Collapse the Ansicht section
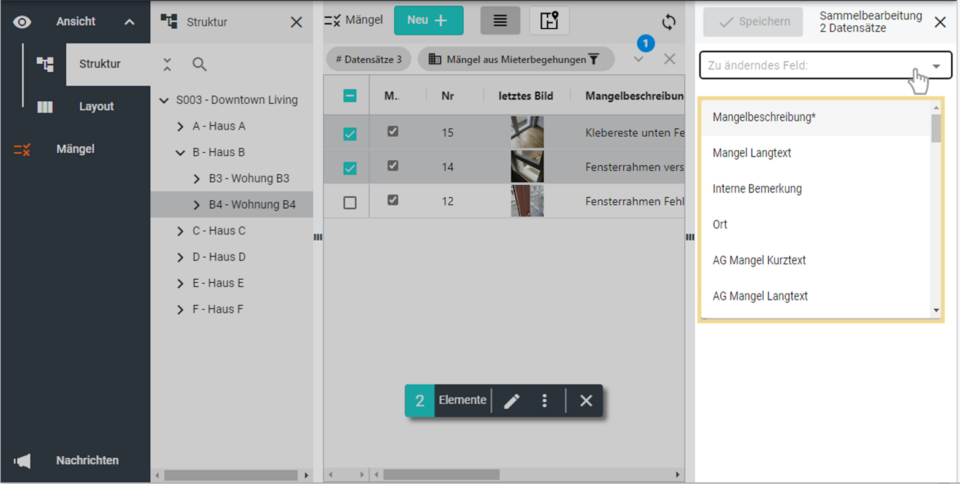The width and height of the screenshot is (960, 484). (129, 22)
